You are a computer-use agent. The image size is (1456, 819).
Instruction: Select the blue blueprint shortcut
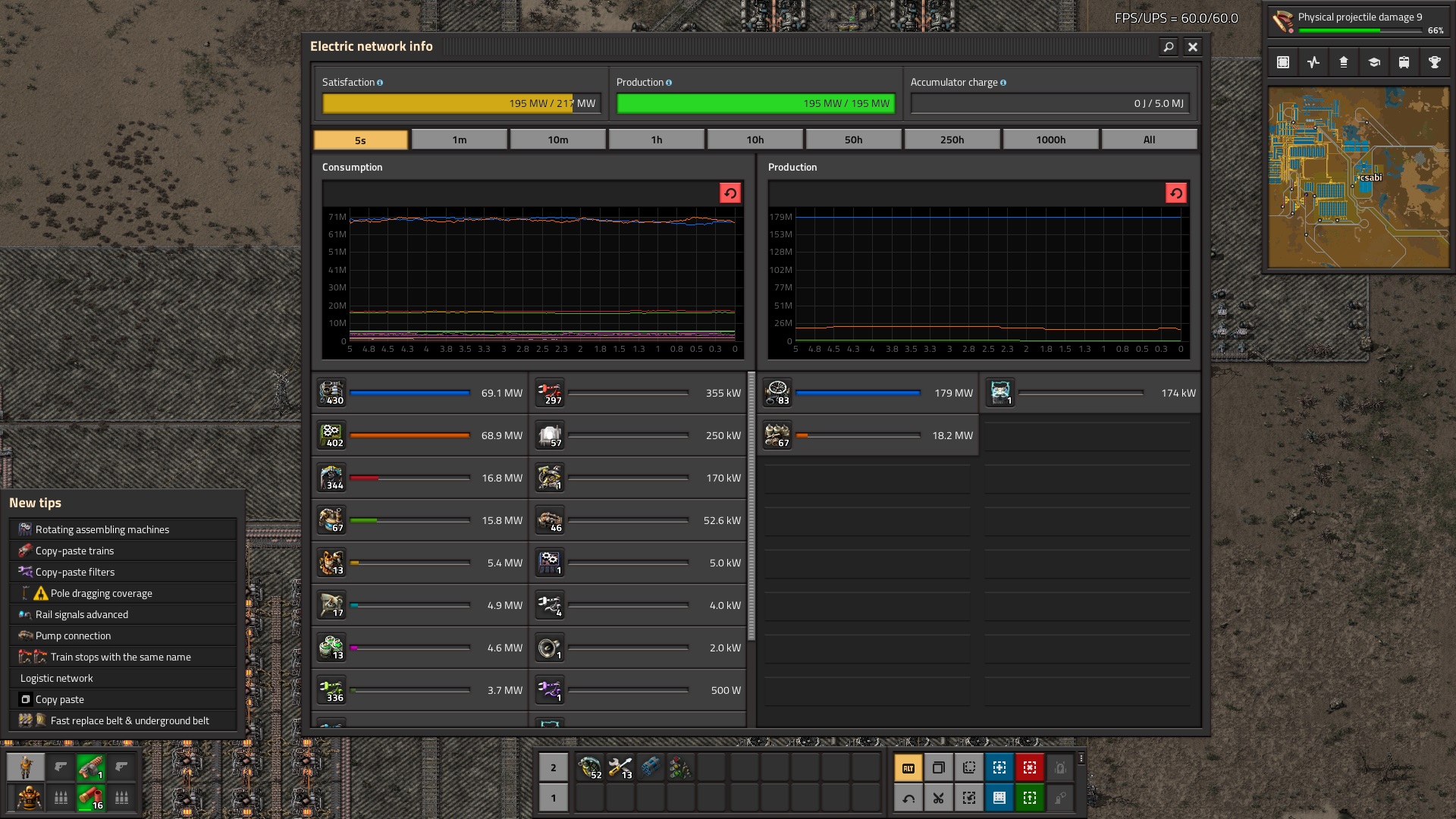999,767
